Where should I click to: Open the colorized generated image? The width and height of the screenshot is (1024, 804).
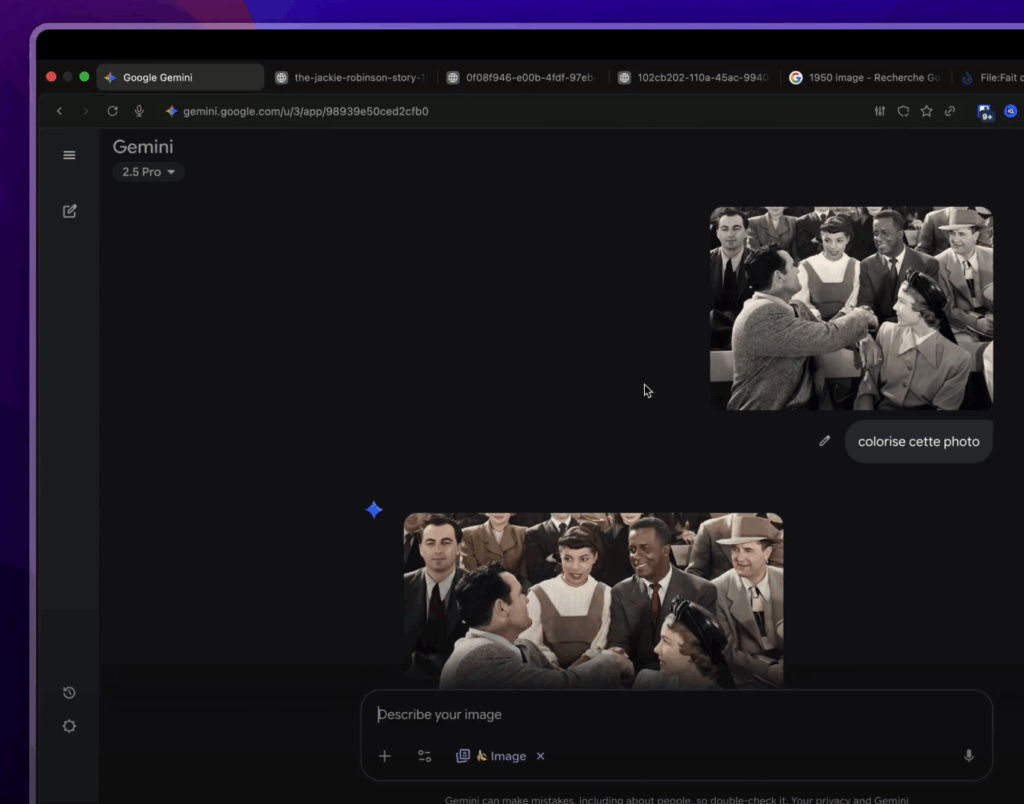[593, 598]
